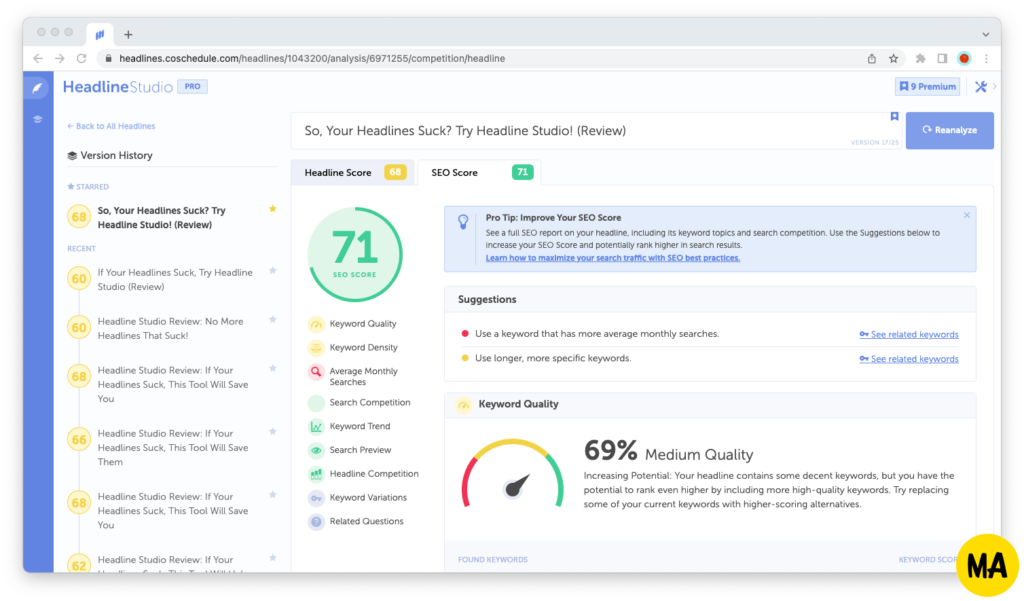Screen dimensions: 1024x601
Task: Click the browser address bar URL
Action: [x=312, y=58]
